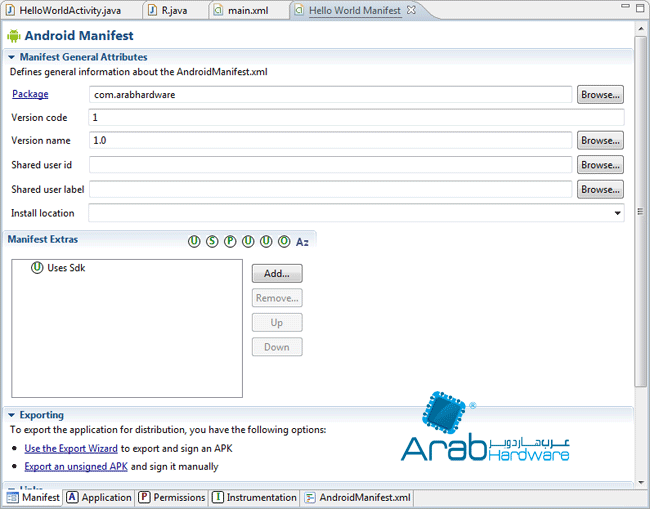This screenshot has height=509, width=650.
Task: Click 'To export the application' description text
Action: (x=168, y=430)
